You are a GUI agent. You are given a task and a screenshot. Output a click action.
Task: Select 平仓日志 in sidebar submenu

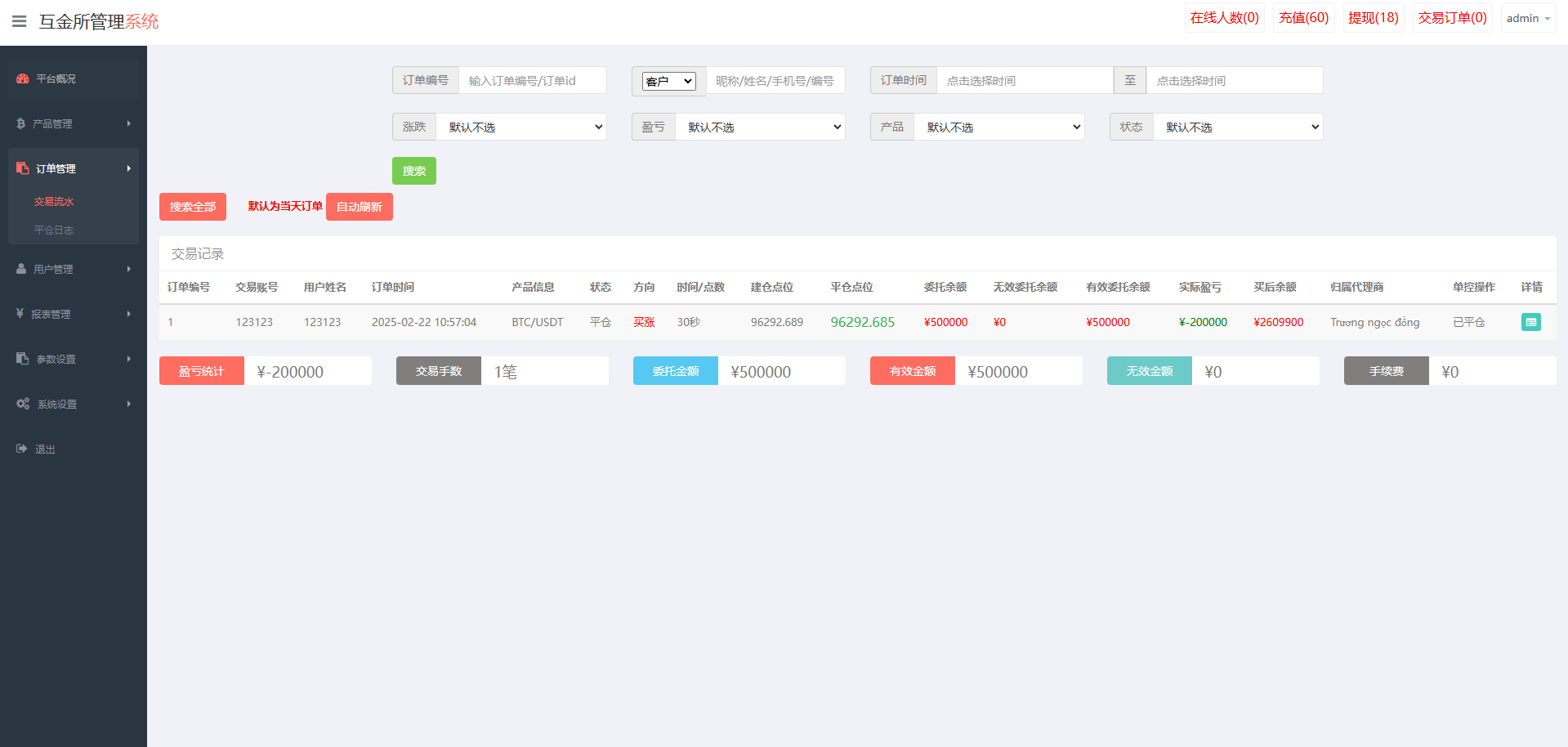coord(54,230)
